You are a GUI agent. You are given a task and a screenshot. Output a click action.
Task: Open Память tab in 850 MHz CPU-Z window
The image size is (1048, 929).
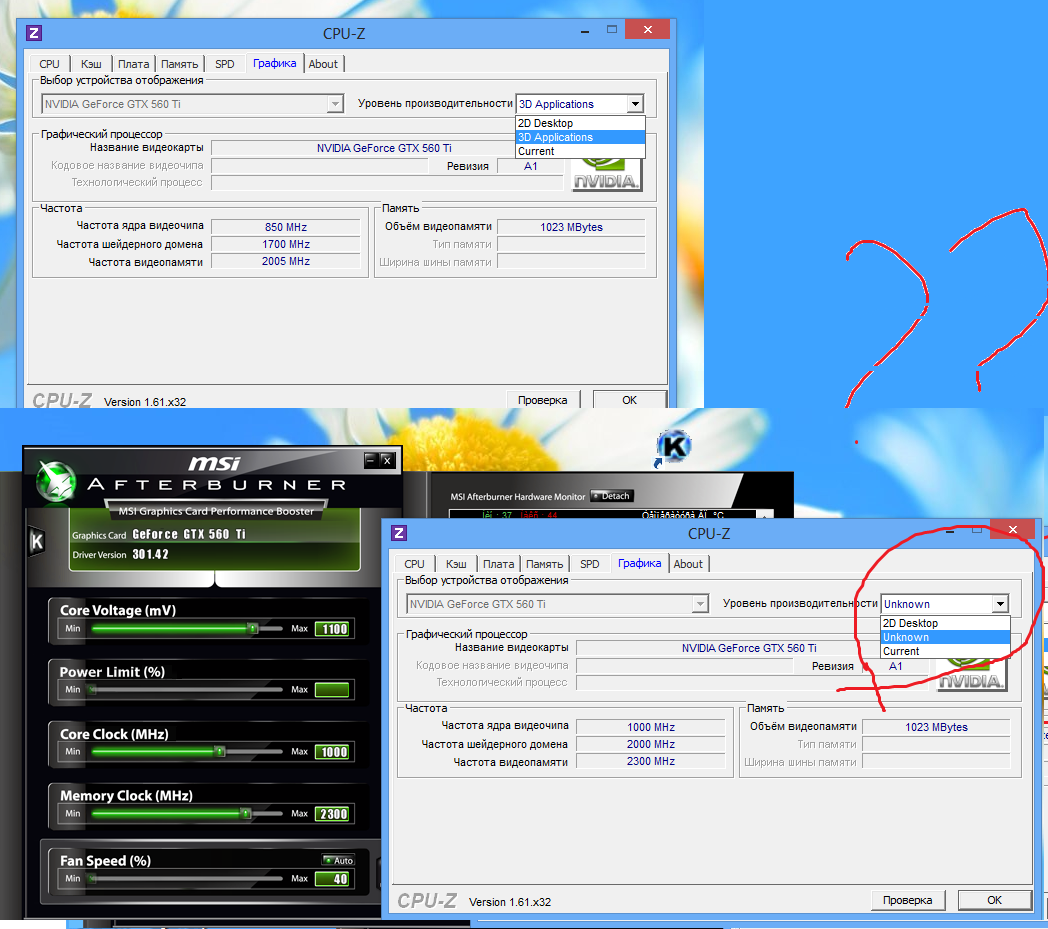pyautogui.click(x=180, y=64)
